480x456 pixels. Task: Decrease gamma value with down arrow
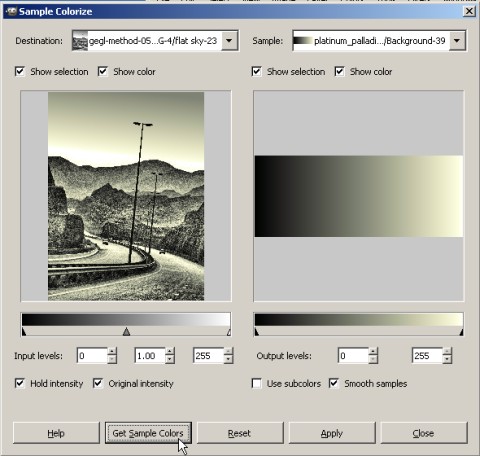click(x=170, y=359)
